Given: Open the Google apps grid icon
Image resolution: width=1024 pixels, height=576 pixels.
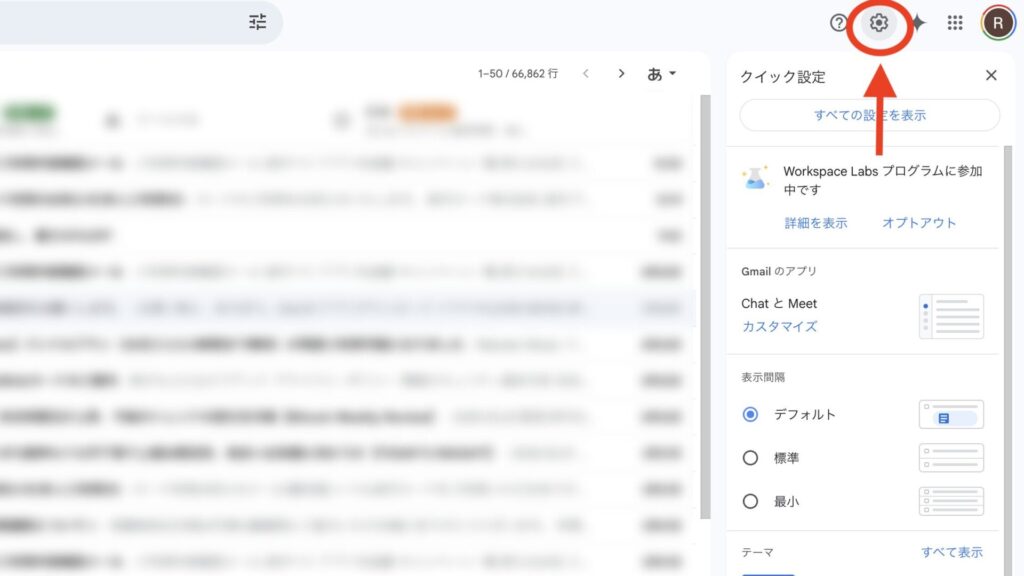Looking at the screenshot, I should (x=955, y=22).
